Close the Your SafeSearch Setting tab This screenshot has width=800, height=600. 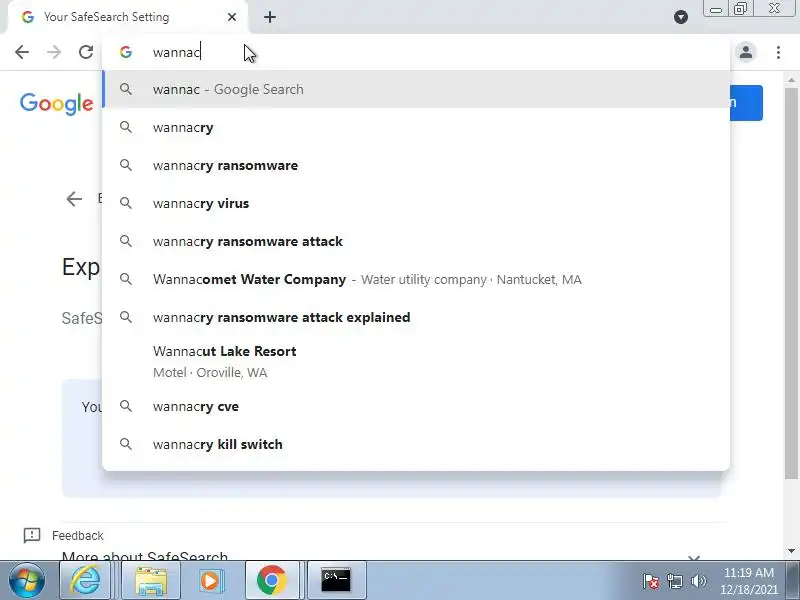tap(232, 17)
